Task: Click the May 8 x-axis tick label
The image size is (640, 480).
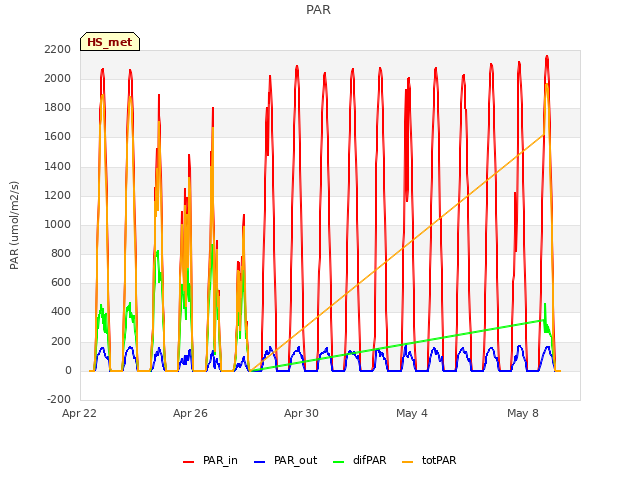Action: click(523, 413)
